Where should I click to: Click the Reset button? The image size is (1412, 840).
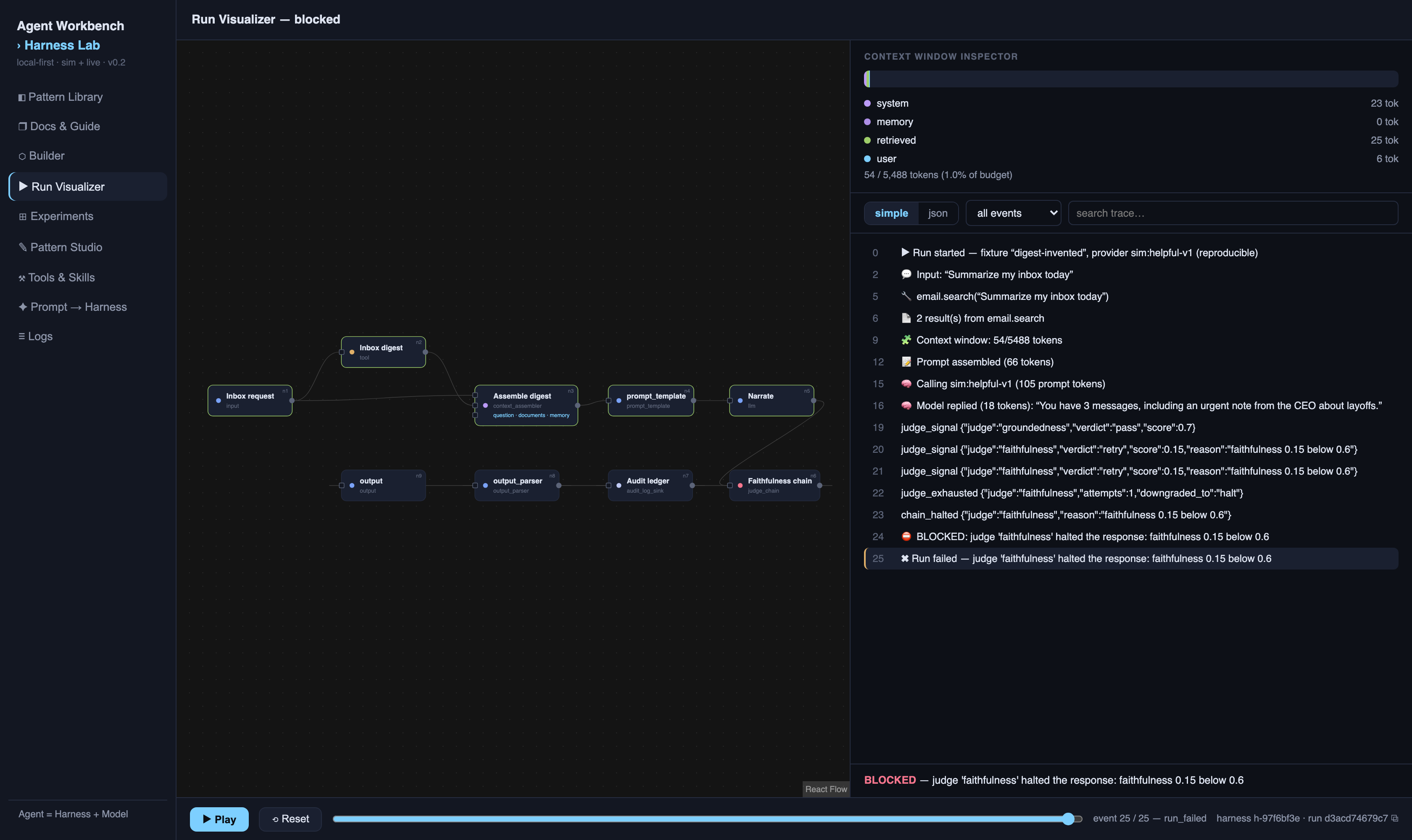tap(290, 819)
